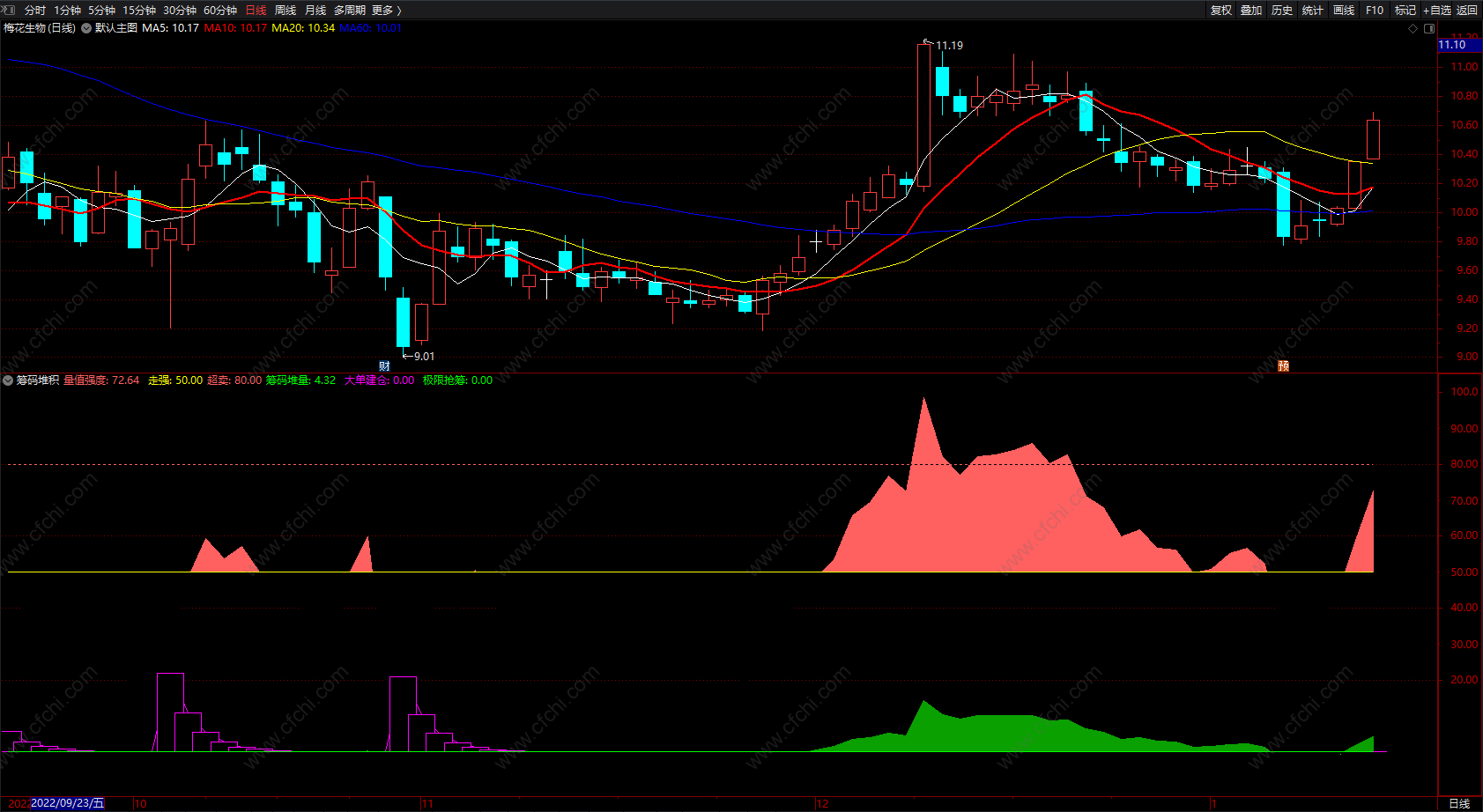Image resolution: width=1483 pixels, height=812 pixels.
Task: Click the 叠加 overlay button
Action: [x=1251, y=11]
